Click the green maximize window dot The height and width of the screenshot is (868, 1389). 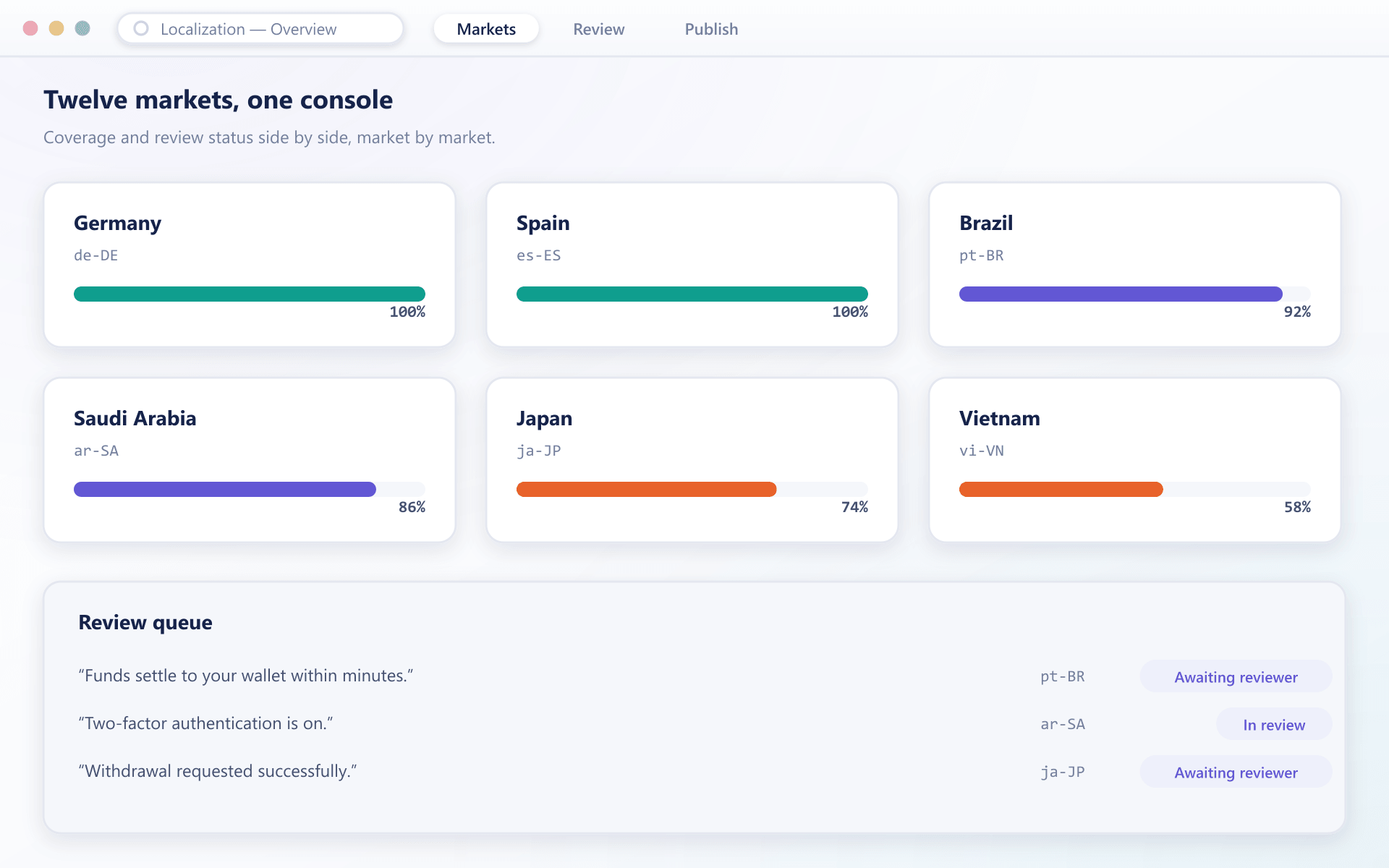pyautogui.click(x=82, y=28)
